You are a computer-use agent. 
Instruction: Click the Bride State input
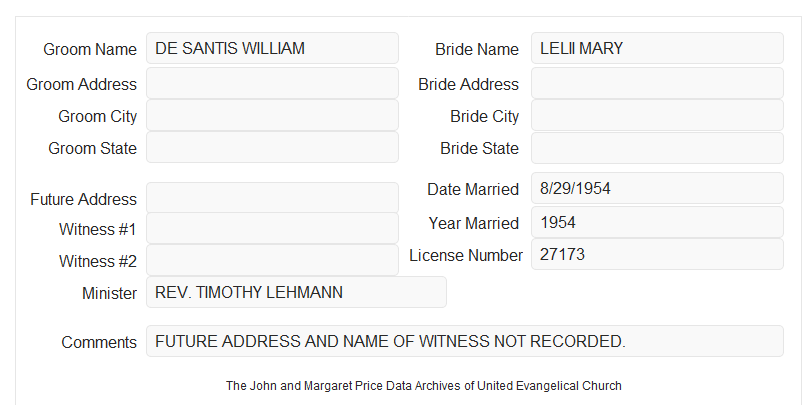(x=657, y=148)
